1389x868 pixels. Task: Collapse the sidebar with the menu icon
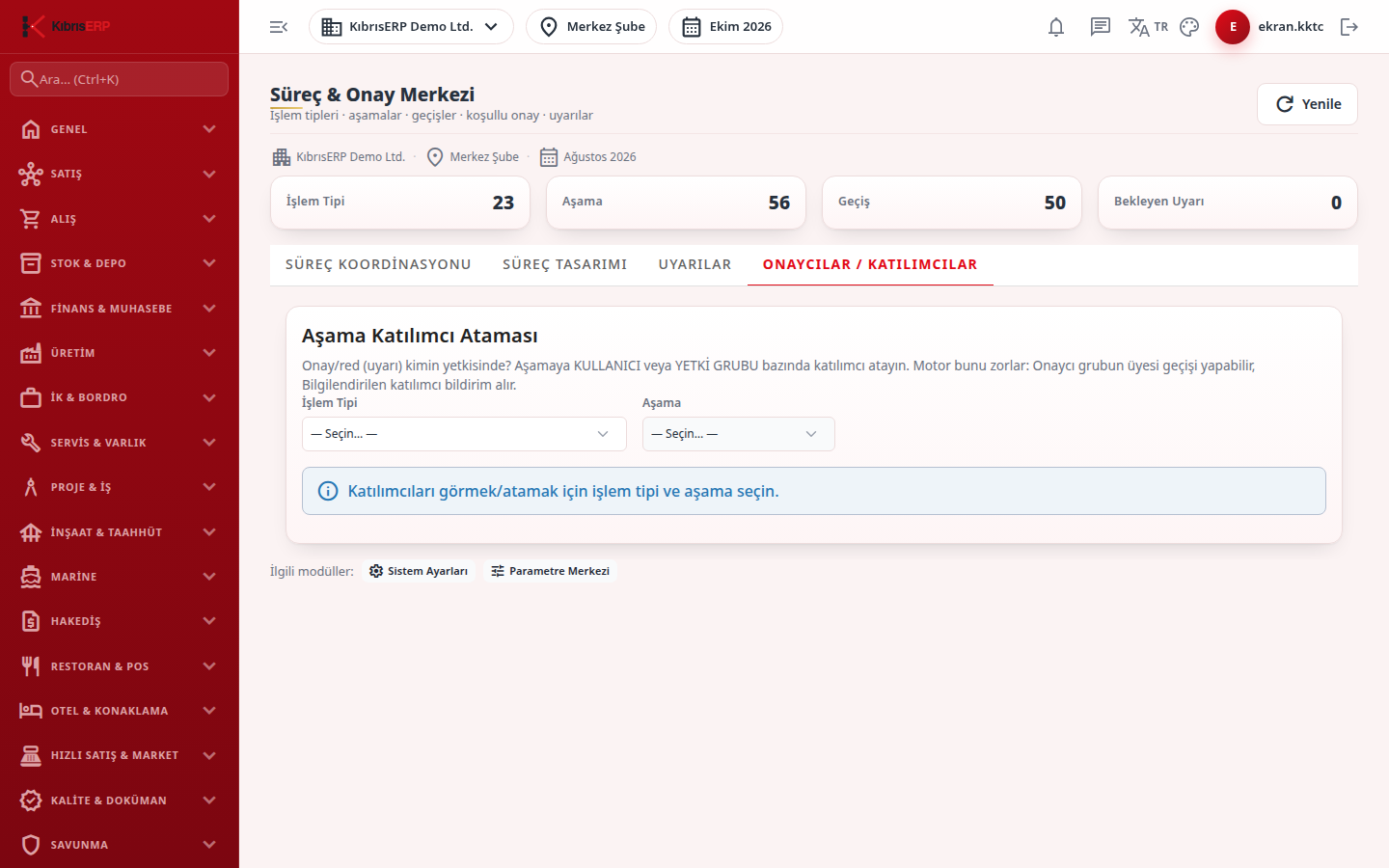point(279,27)
